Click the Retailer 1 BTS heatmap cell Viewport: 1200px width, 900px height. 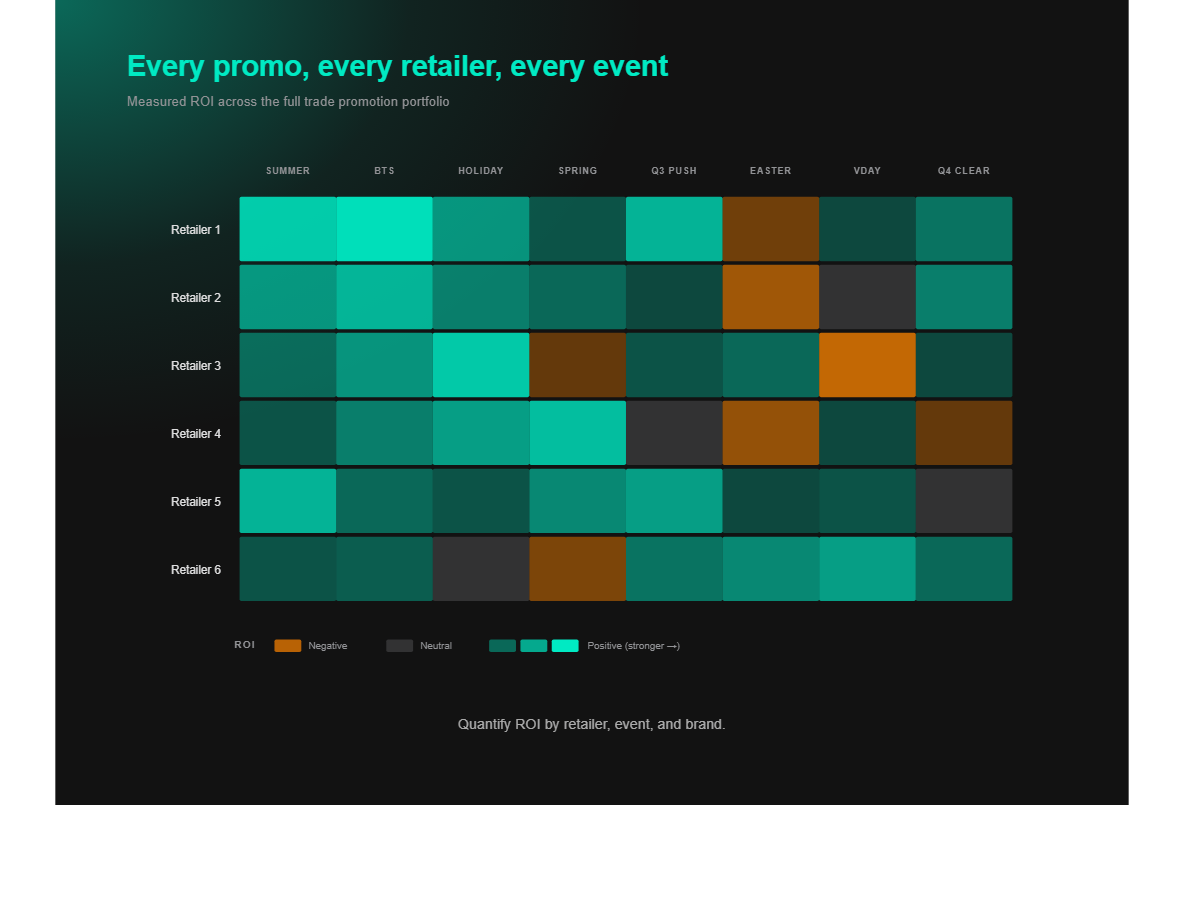click(x=385, y=229)
